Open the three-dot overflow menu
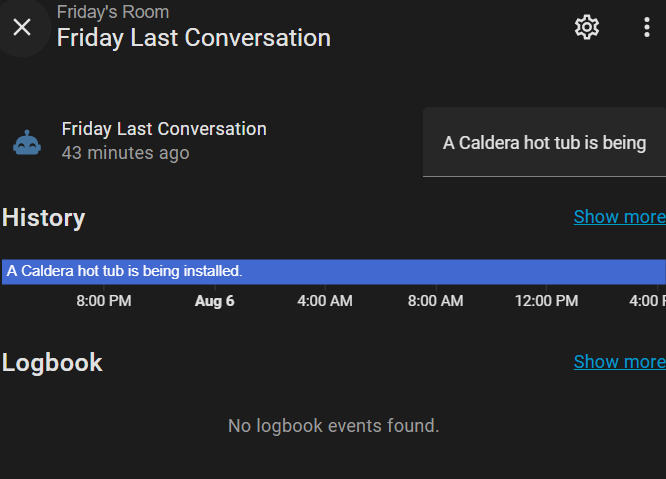Viewport: 666px width, 479px height. coord(647,27)
